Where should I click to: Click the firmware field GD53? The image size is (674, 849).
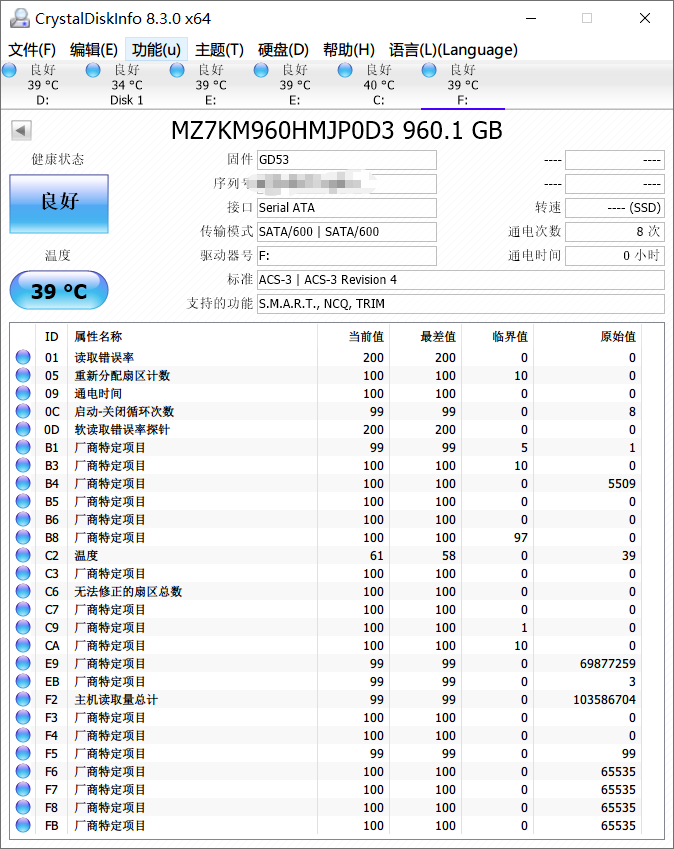(346, 160)
